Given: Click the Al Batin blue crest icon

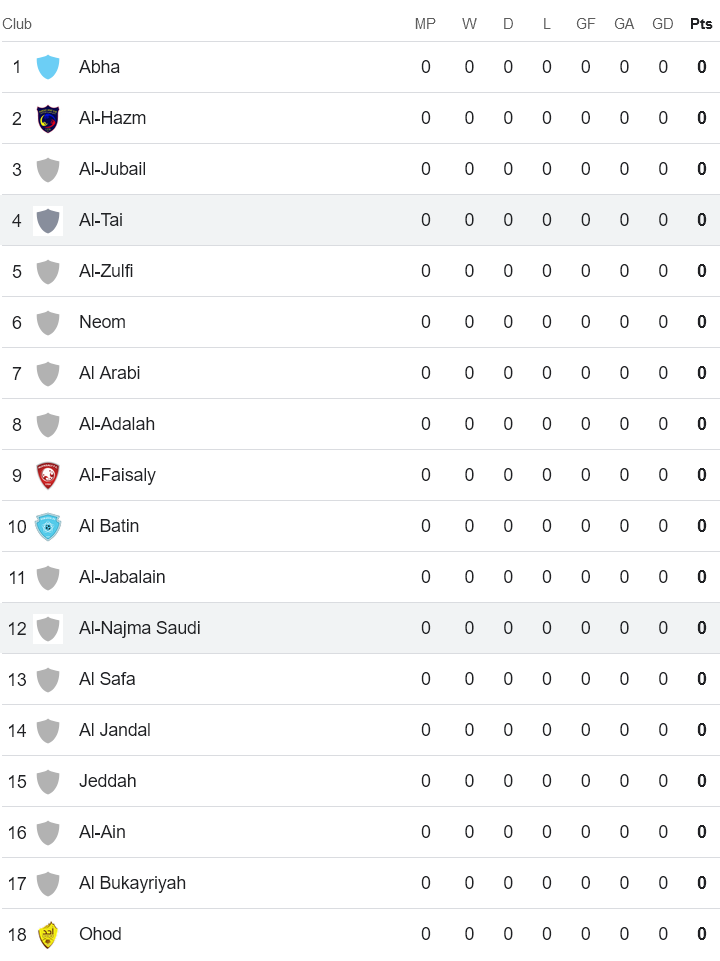Looking at the screenshot, I should [48, 526].
